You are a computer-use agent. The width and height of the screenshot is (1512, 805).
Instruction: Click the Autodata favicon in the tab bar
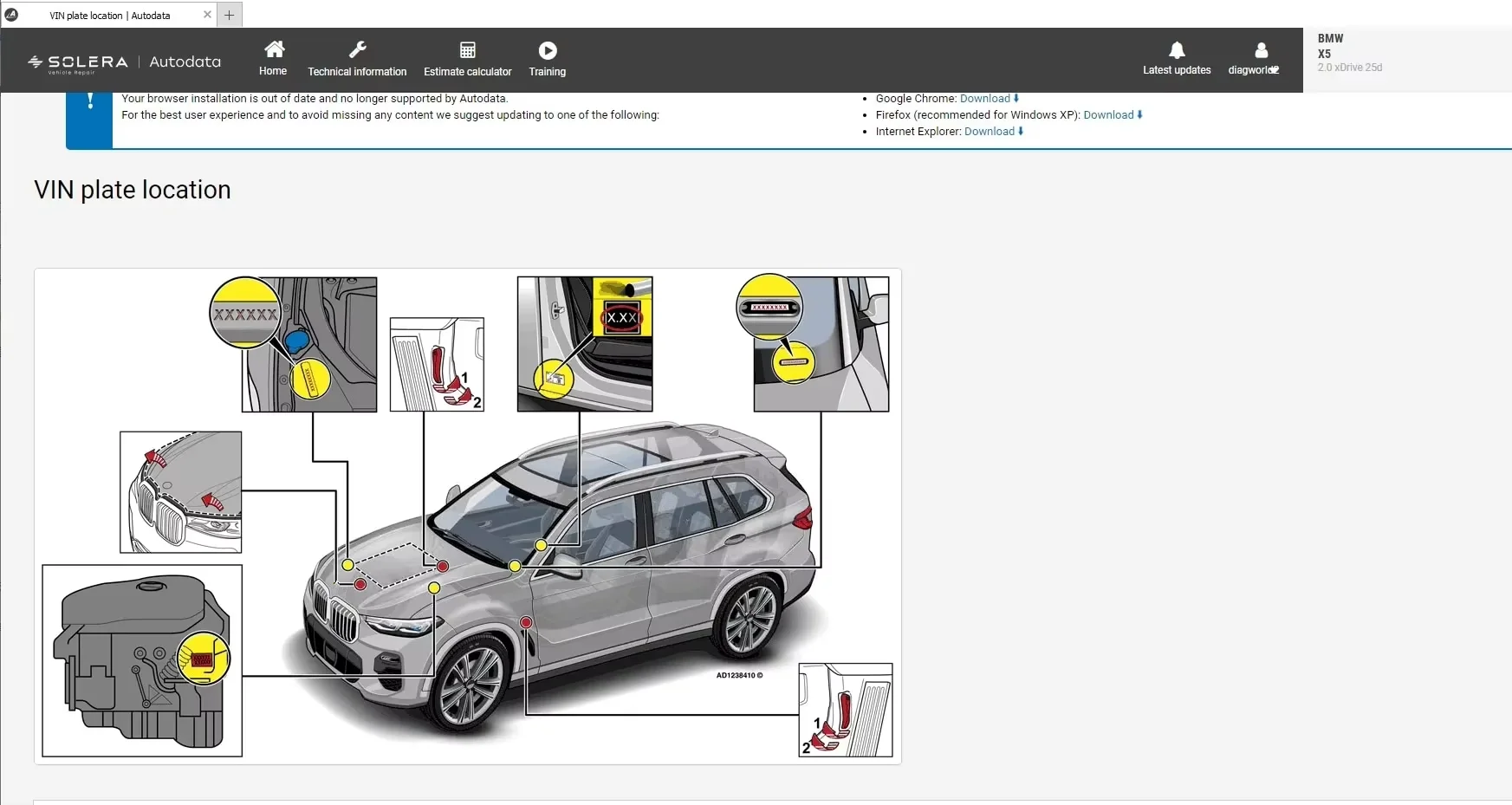(13, 15)
